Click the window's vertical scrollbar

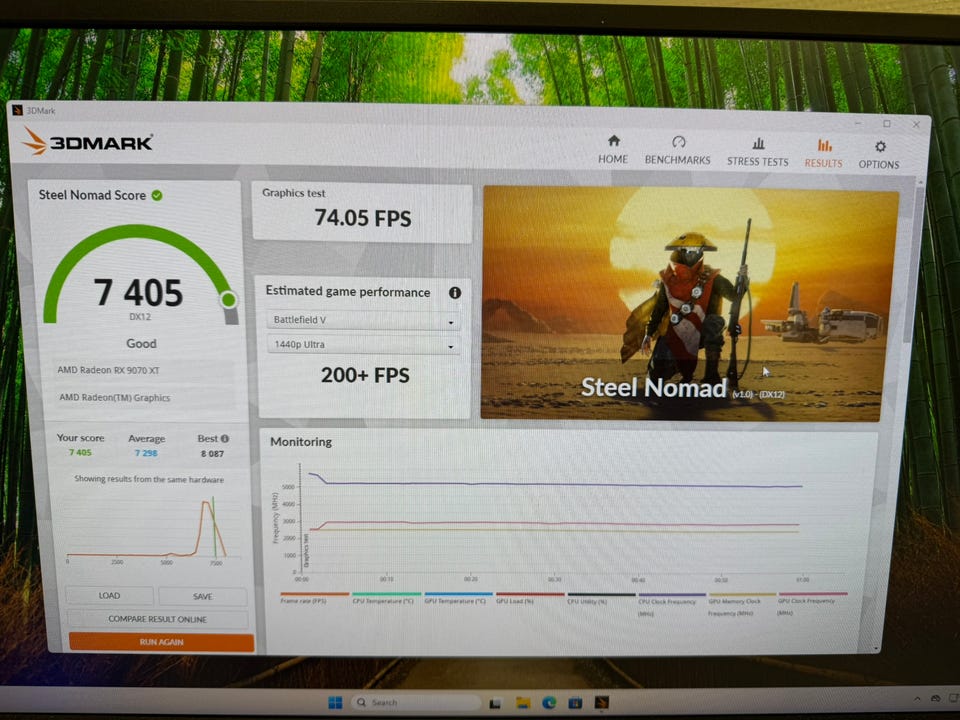coord(913,263)
